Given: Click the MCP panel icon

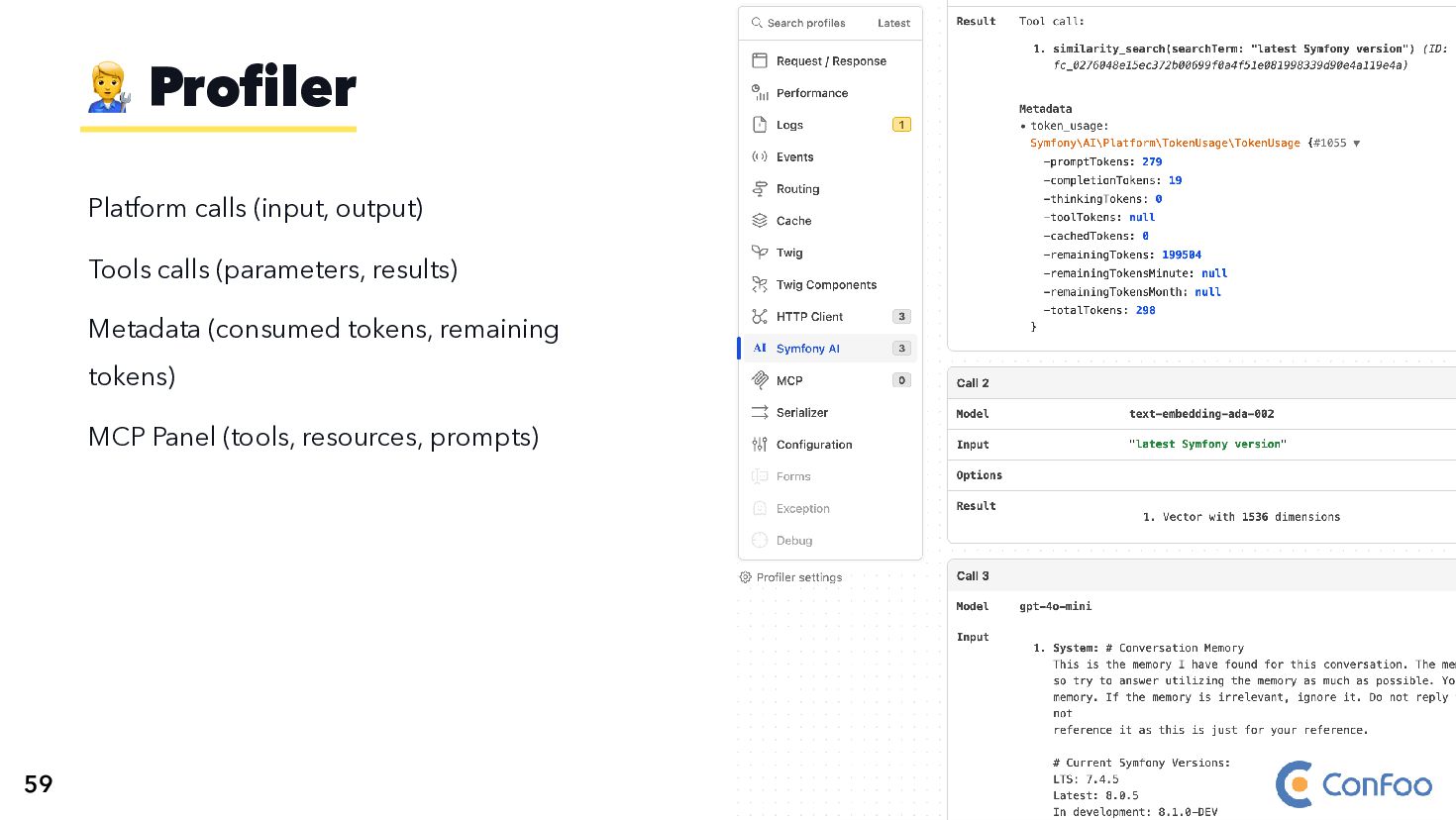Looking at the screenshot, I should point(760,379).
